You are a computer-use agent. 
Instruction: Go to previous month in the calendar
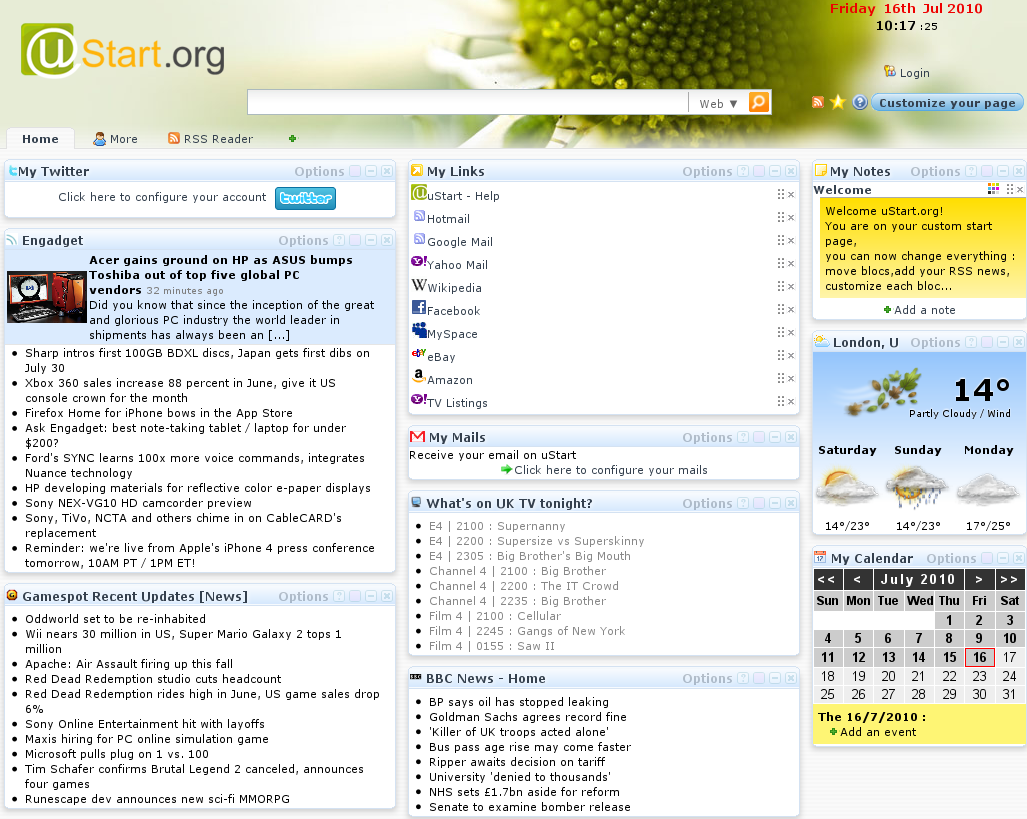(857, 579)
